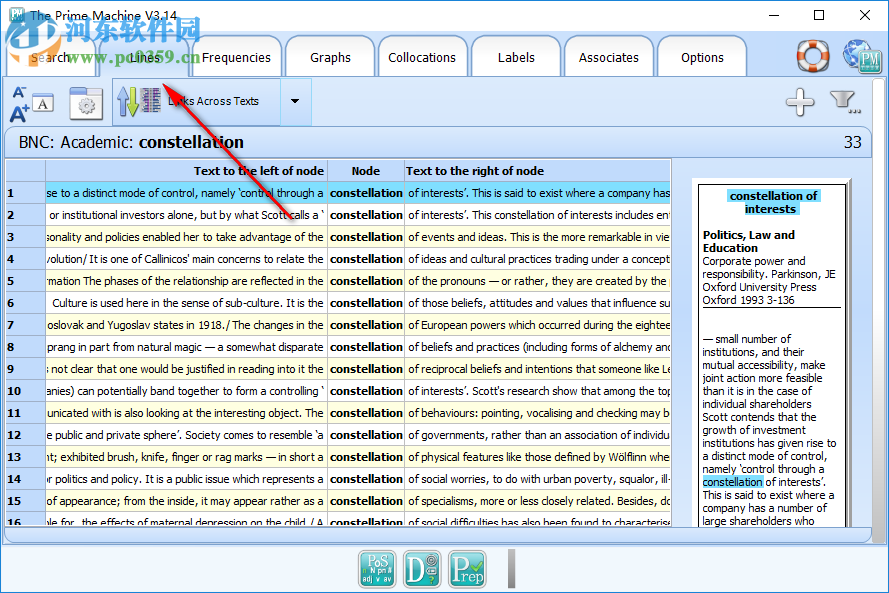Select line 11 'of behaviours: pointing'
Screen dimensions: 889x593
[338, 413]
